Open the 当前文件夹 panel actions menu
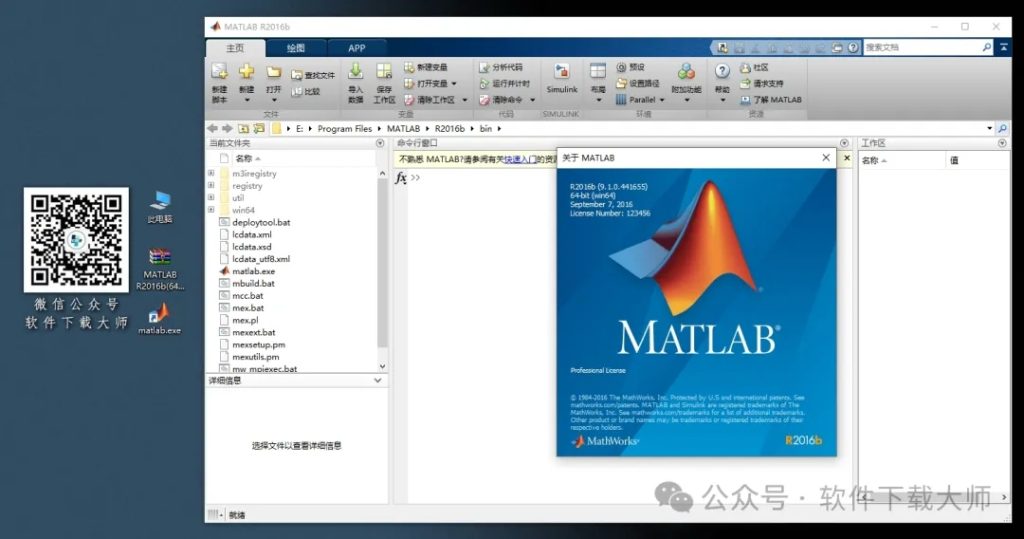This screenshot has width=1024, height=539. click(x=380, y=143)
